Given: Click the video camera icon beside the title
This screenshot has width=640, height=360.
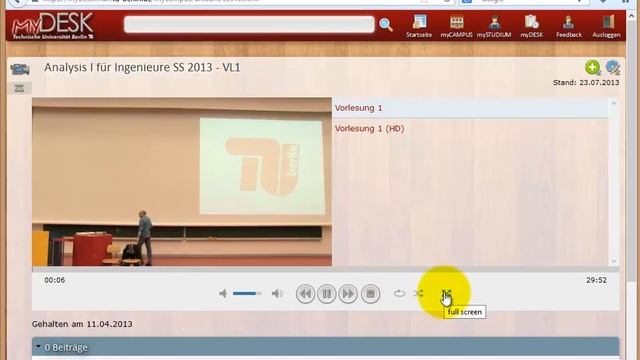Looking at the screenshot, I should (20, 69).
